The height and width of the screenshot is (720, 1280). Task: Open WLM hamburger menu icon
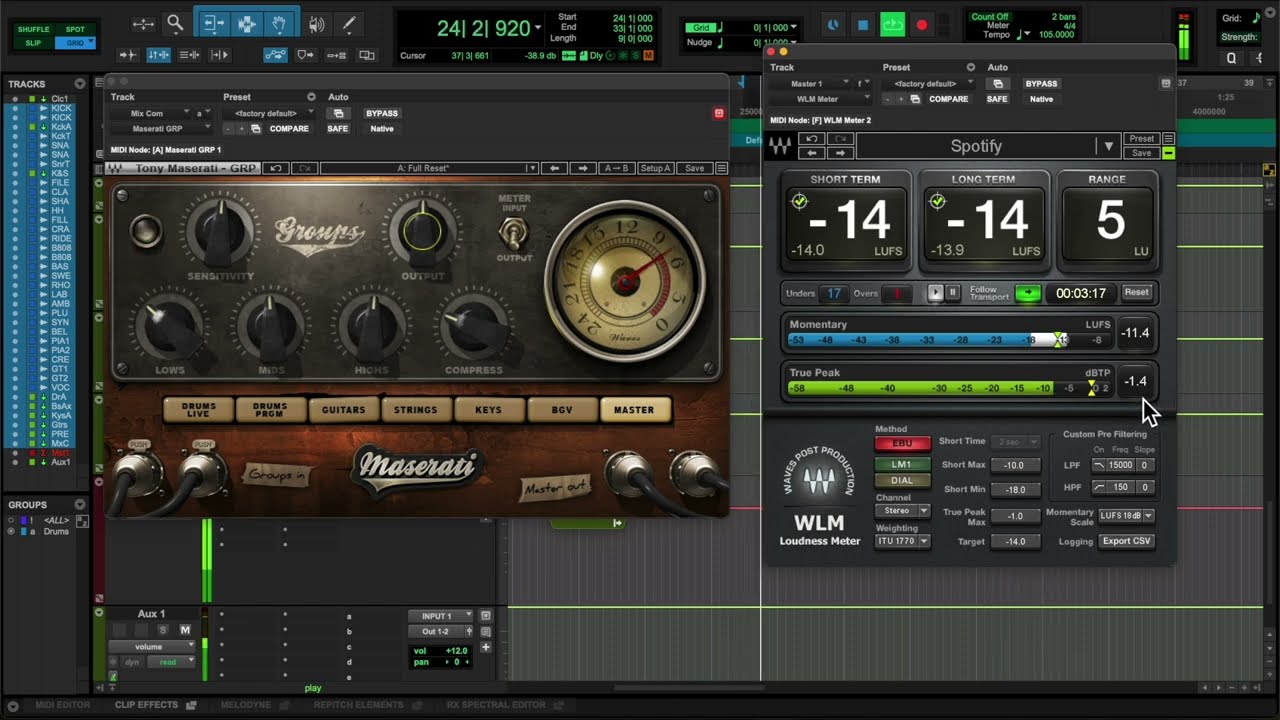(x=1168, y=139)
